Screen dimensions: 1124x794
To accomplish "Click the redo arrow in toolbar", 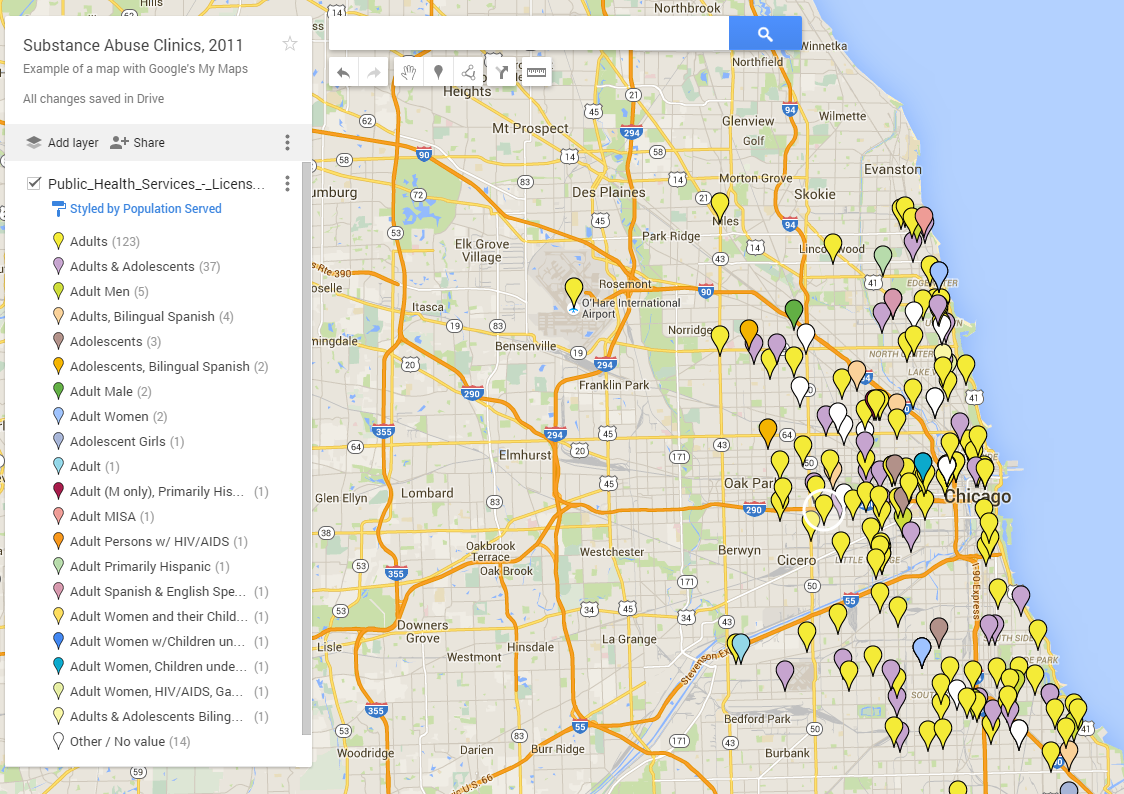I will [373, 72].
